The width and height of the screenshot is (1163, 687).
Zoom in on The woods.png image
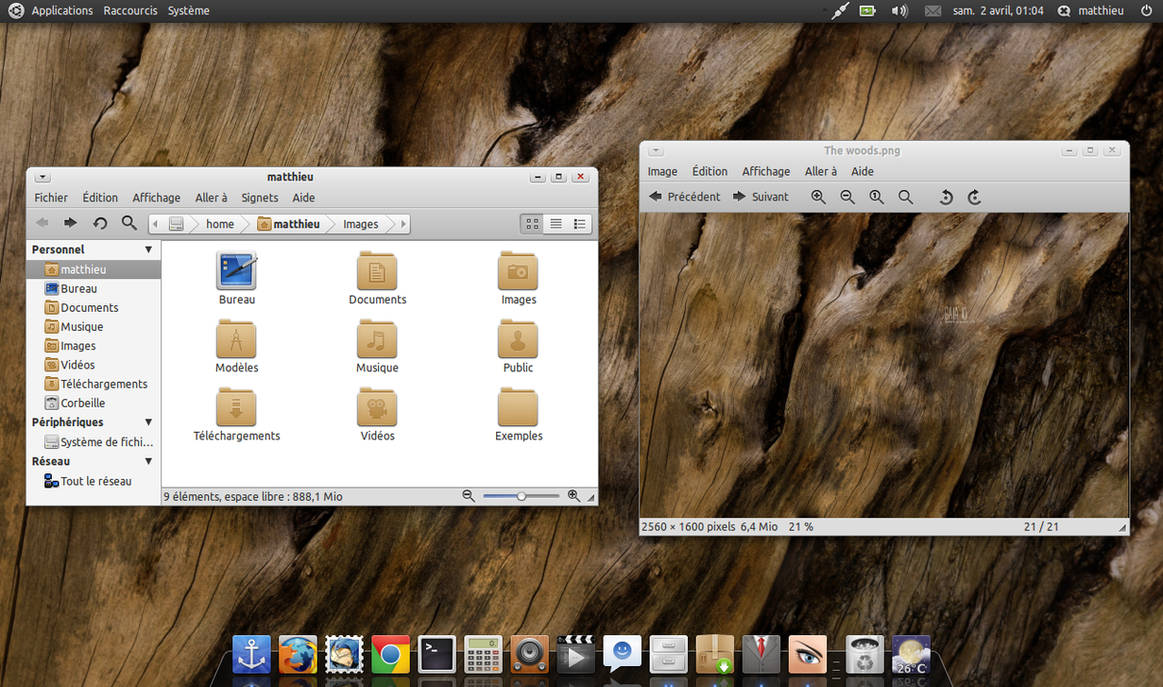(x=818, y=197)
